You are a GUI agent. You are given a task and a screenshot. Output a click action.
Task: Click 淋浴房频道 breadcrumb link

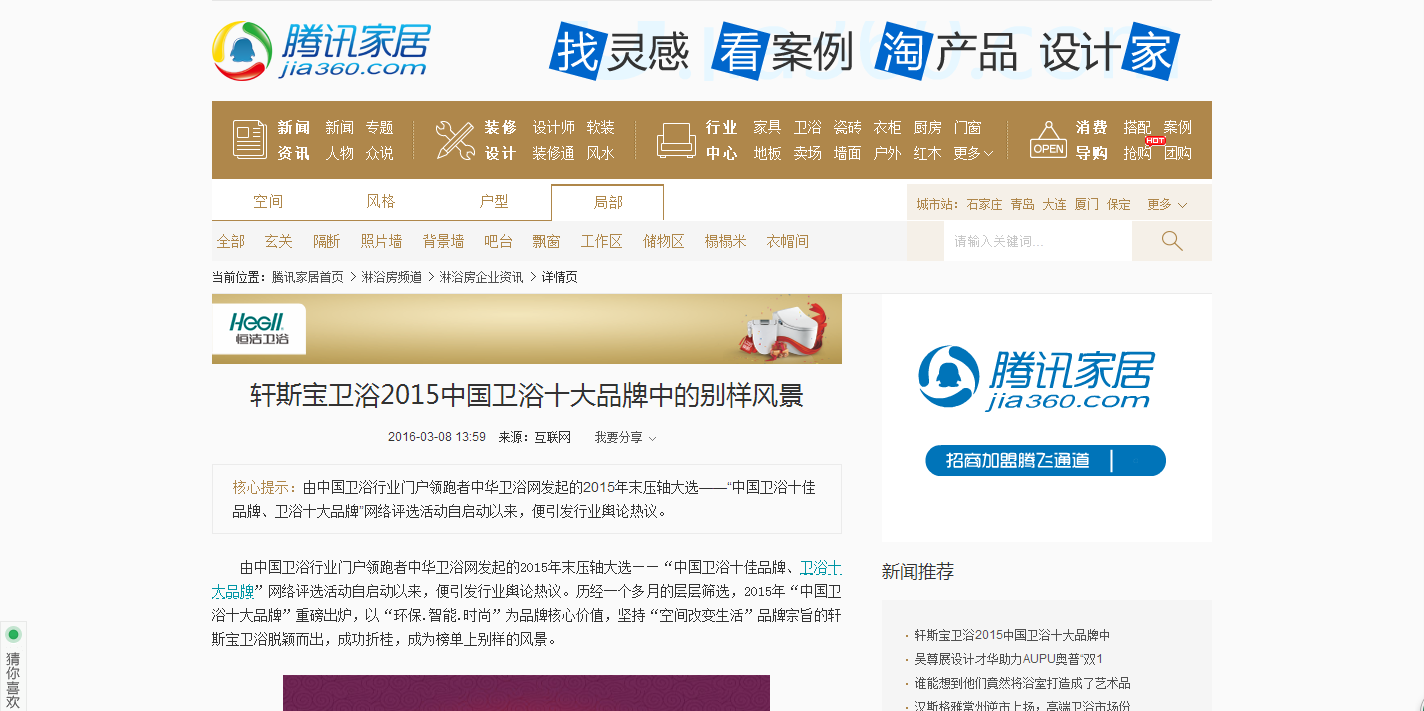point(391,277)
